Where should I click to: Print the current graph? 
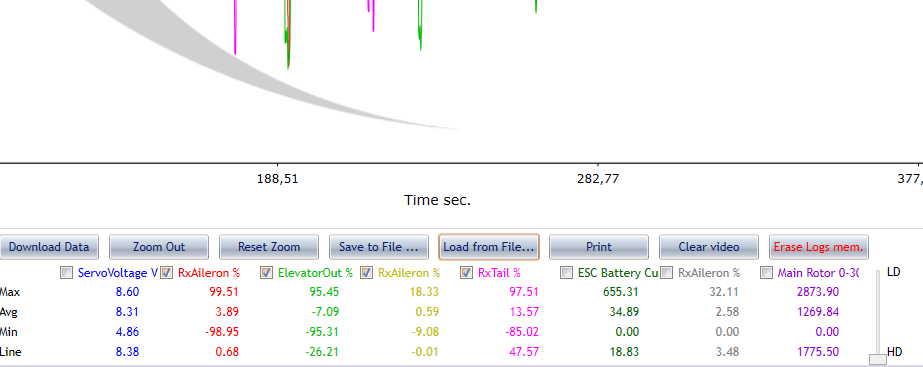[599, 247]
